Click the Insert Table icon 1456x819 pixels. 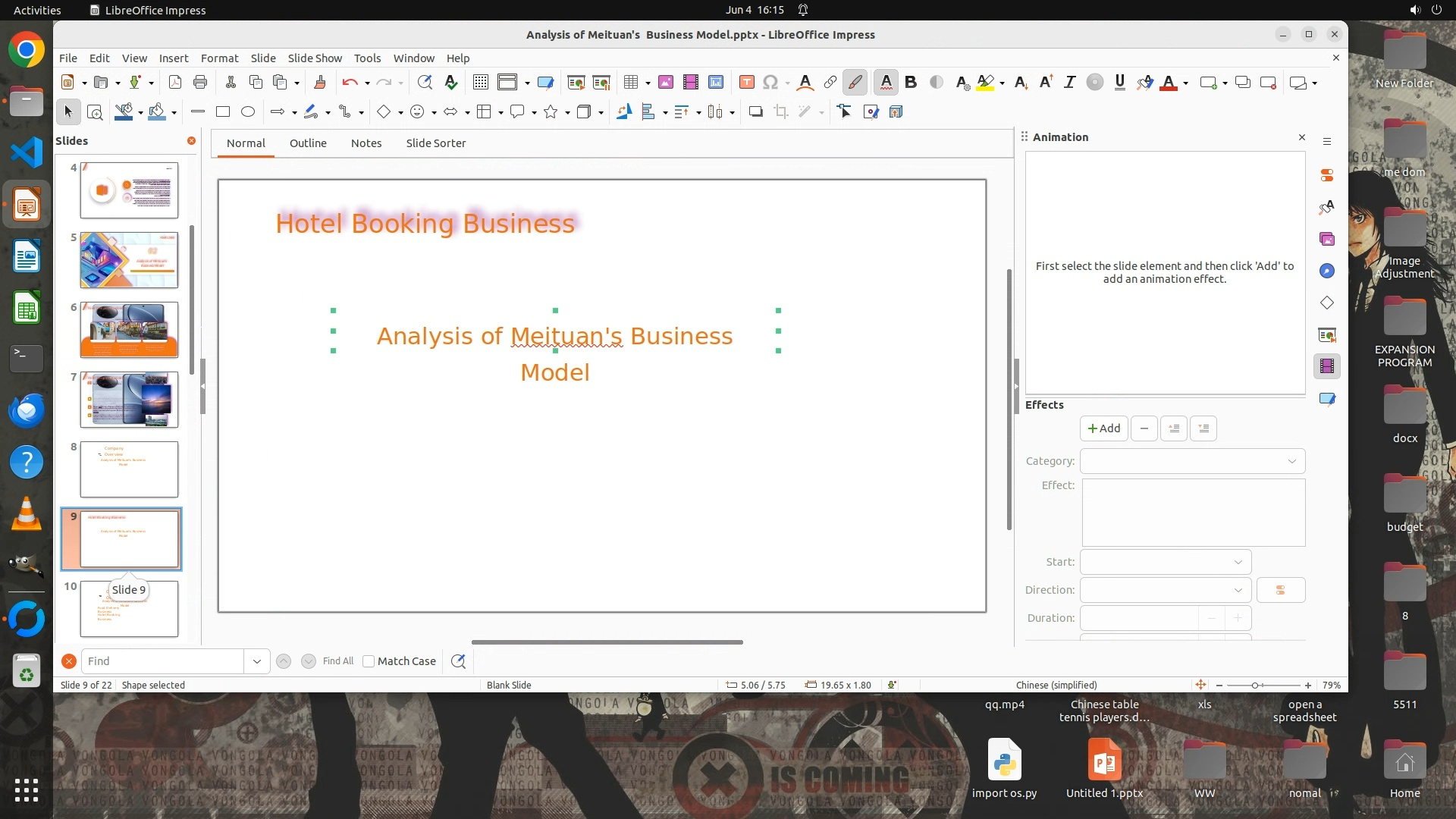[630, 83]
